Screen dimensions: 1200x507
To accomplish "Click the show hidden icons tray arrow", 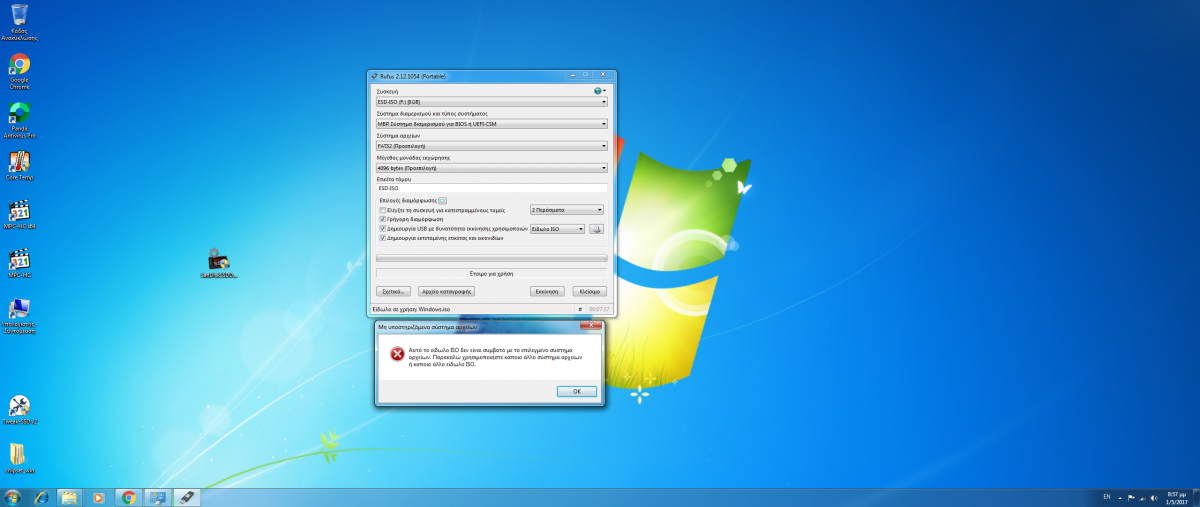I will click(1120, 497).
